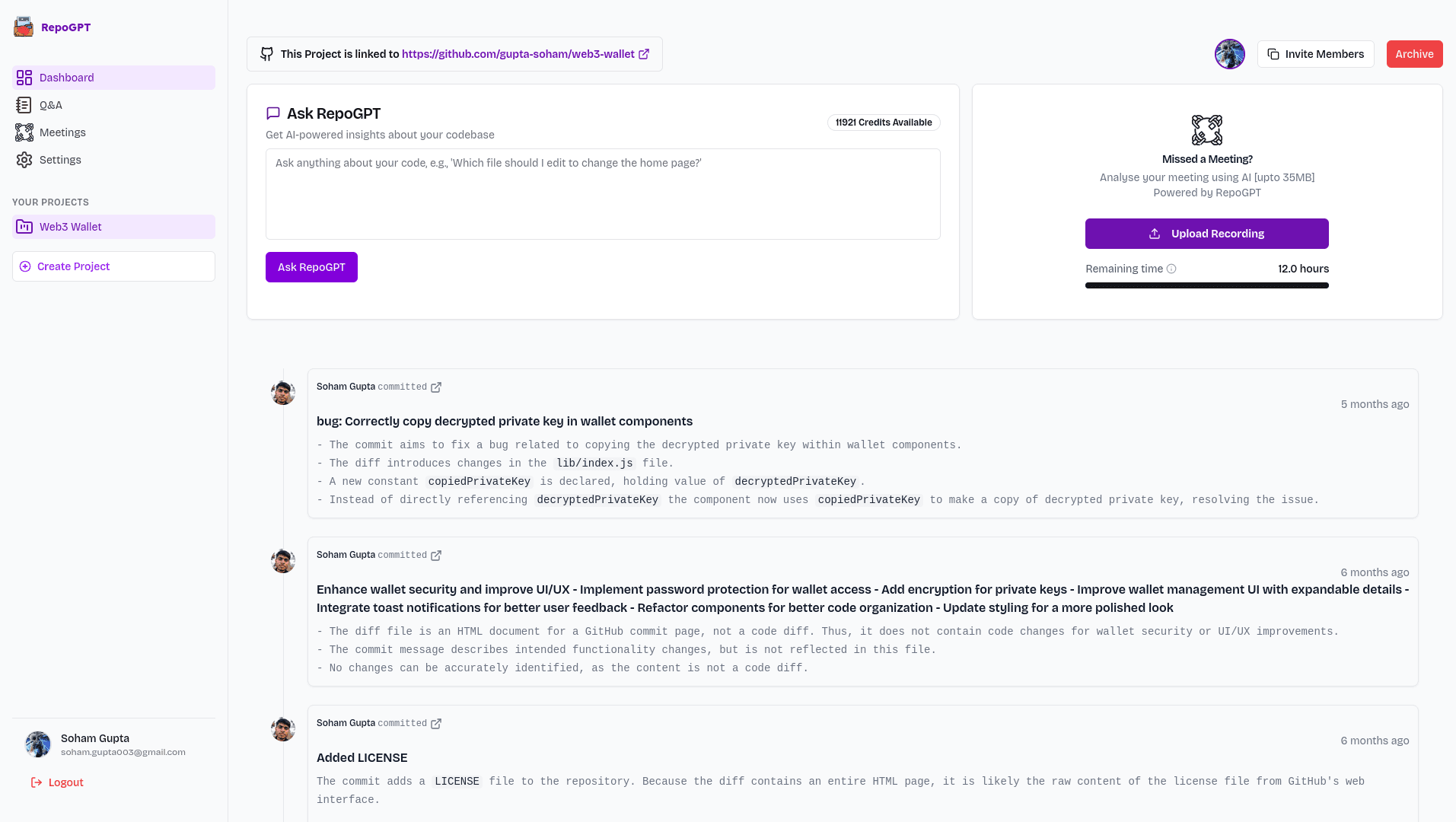Click Soham Gupta's avatar on second commit

pyautogui.click(x=283, y=561)
